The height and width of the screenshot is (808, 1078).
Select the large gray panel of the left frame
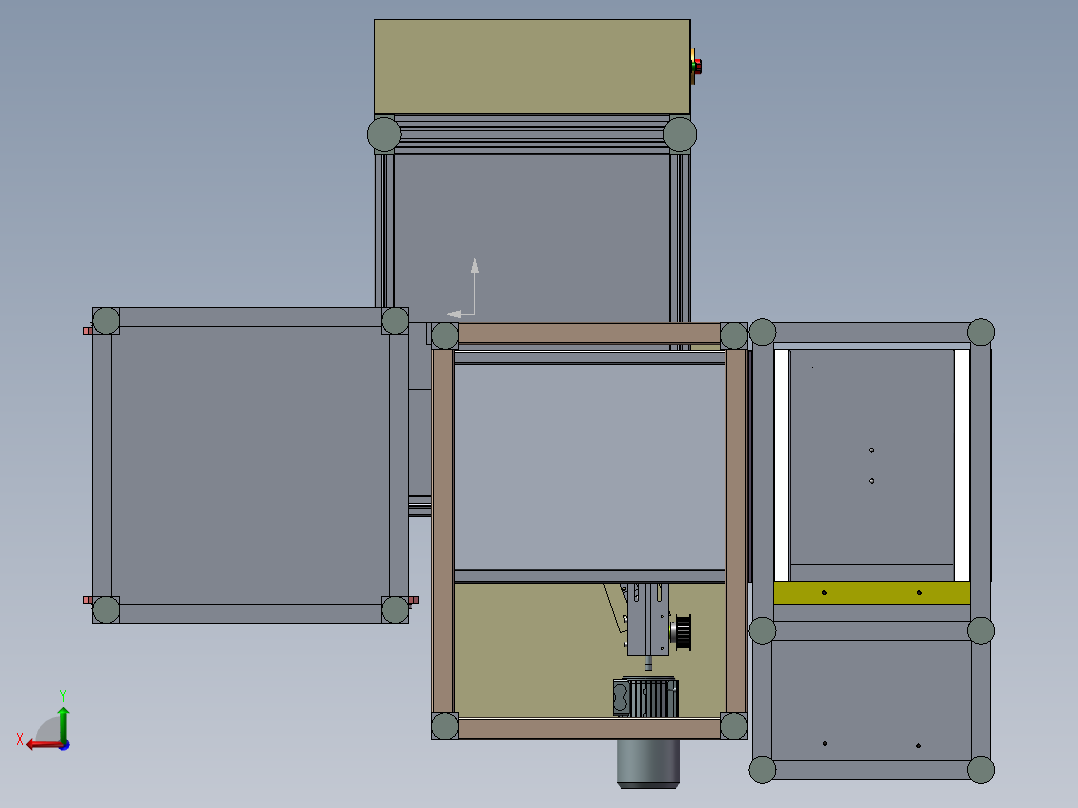click(x=250, y=466)
